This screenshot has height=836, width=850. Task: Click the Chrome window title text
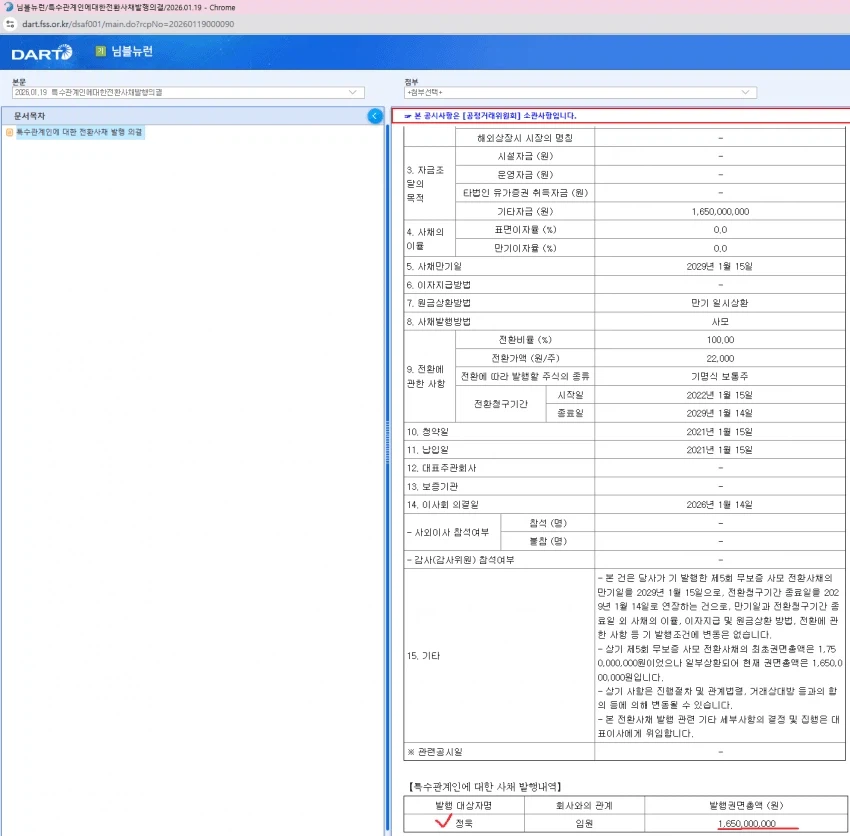pyautogui.click(x=126, y=8)
